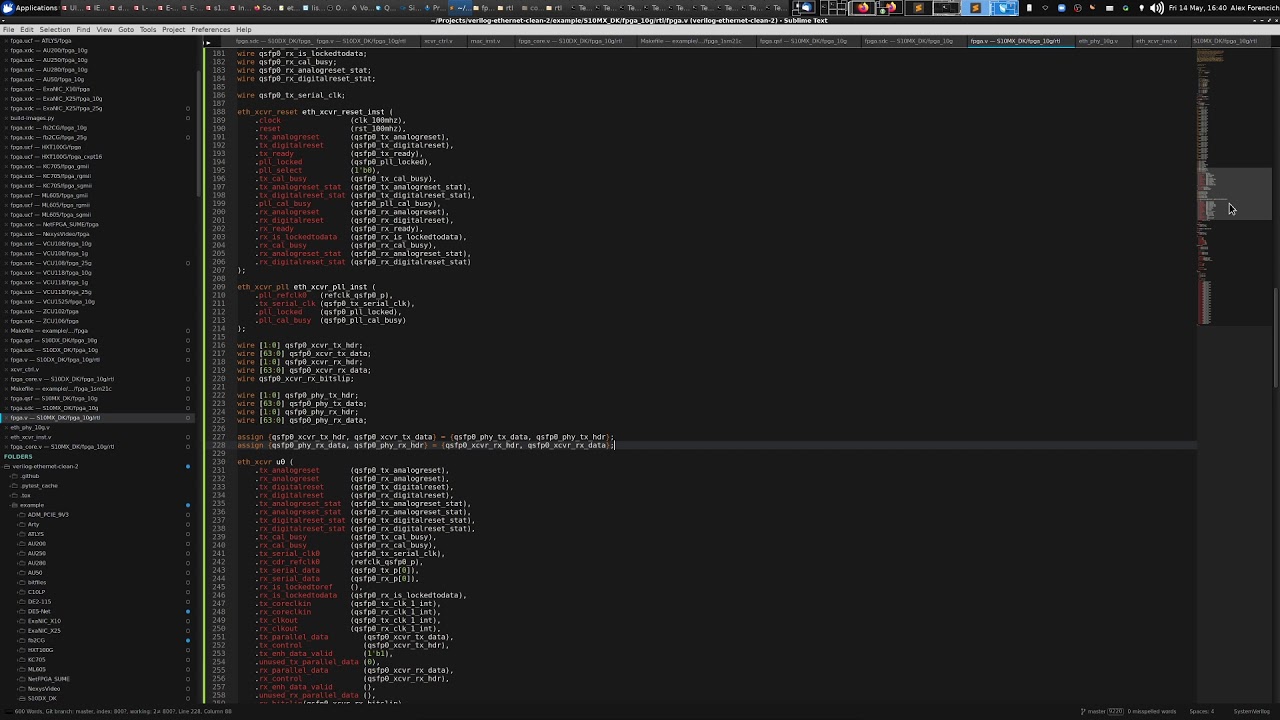1280x720 pixels.
Task: Open the C10LP folder icon
Action: pyautogui.click(x=22, y=592)
